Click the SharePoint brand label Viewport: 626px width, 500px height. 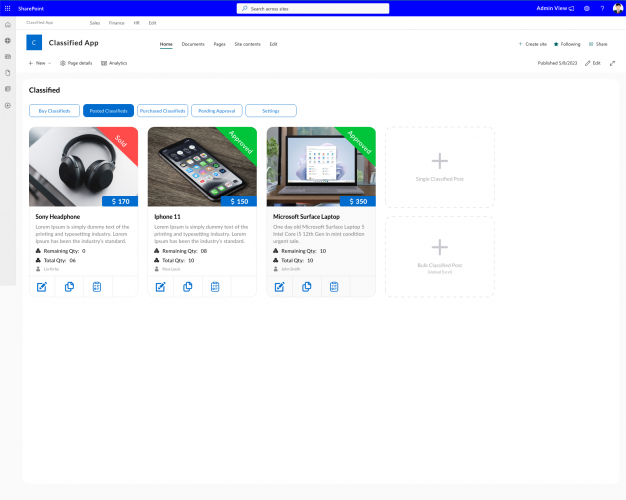(31, 8)
